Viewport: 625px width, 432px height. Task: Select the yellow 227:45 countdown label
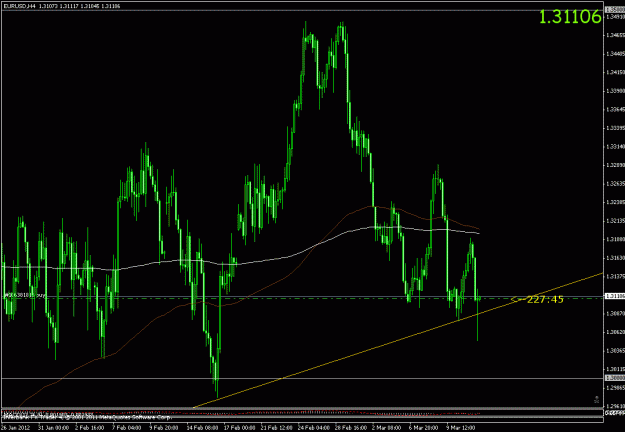[545, 299]
